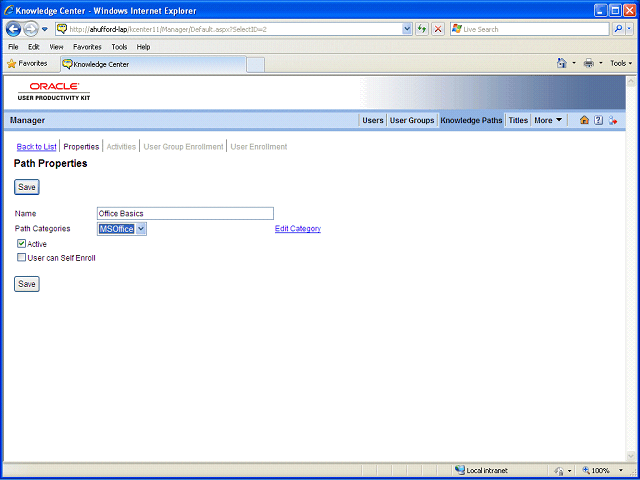Screen dimensions: 640x480
Task: Open the Home icon dropdown arrow
Action: (x=574, y=64)
